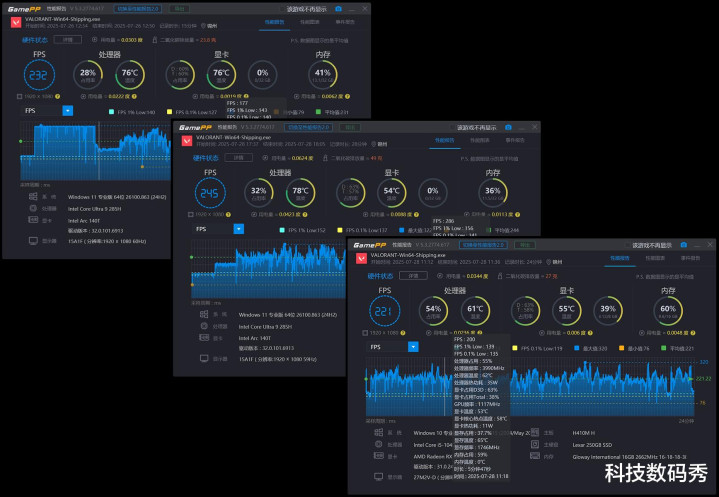Enable 该游戏不再显示 checkbox in 221 FPS window

point(628,245)
